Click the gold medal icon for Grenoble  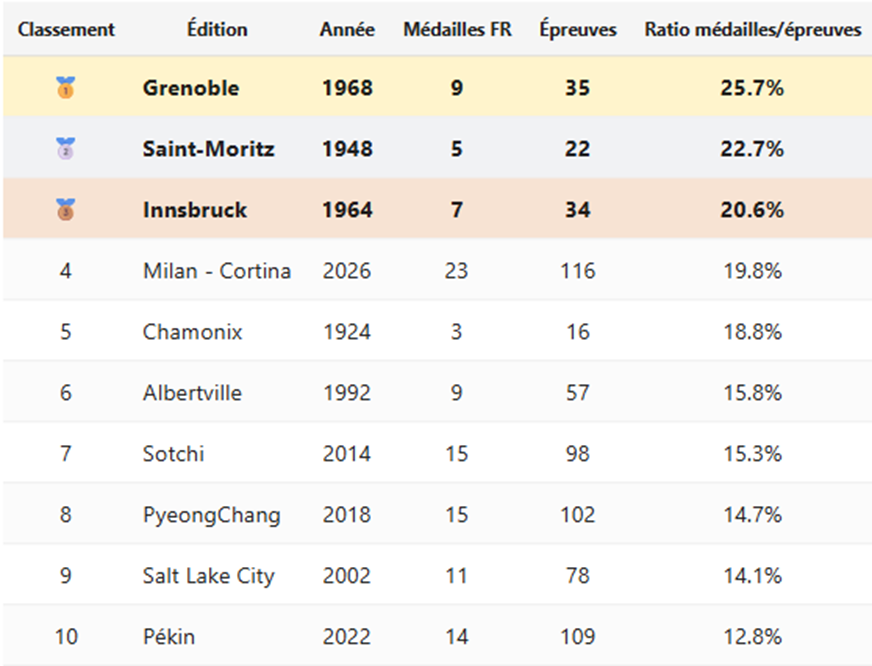tap(66, 88)
